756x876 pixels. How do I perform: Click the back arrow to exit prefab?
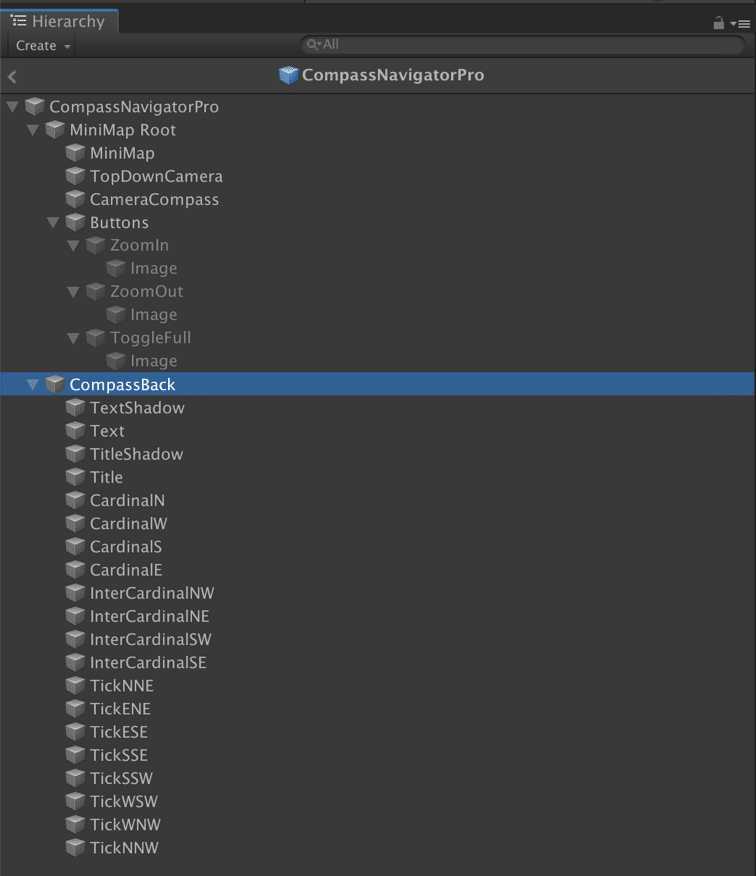(12, 77)
